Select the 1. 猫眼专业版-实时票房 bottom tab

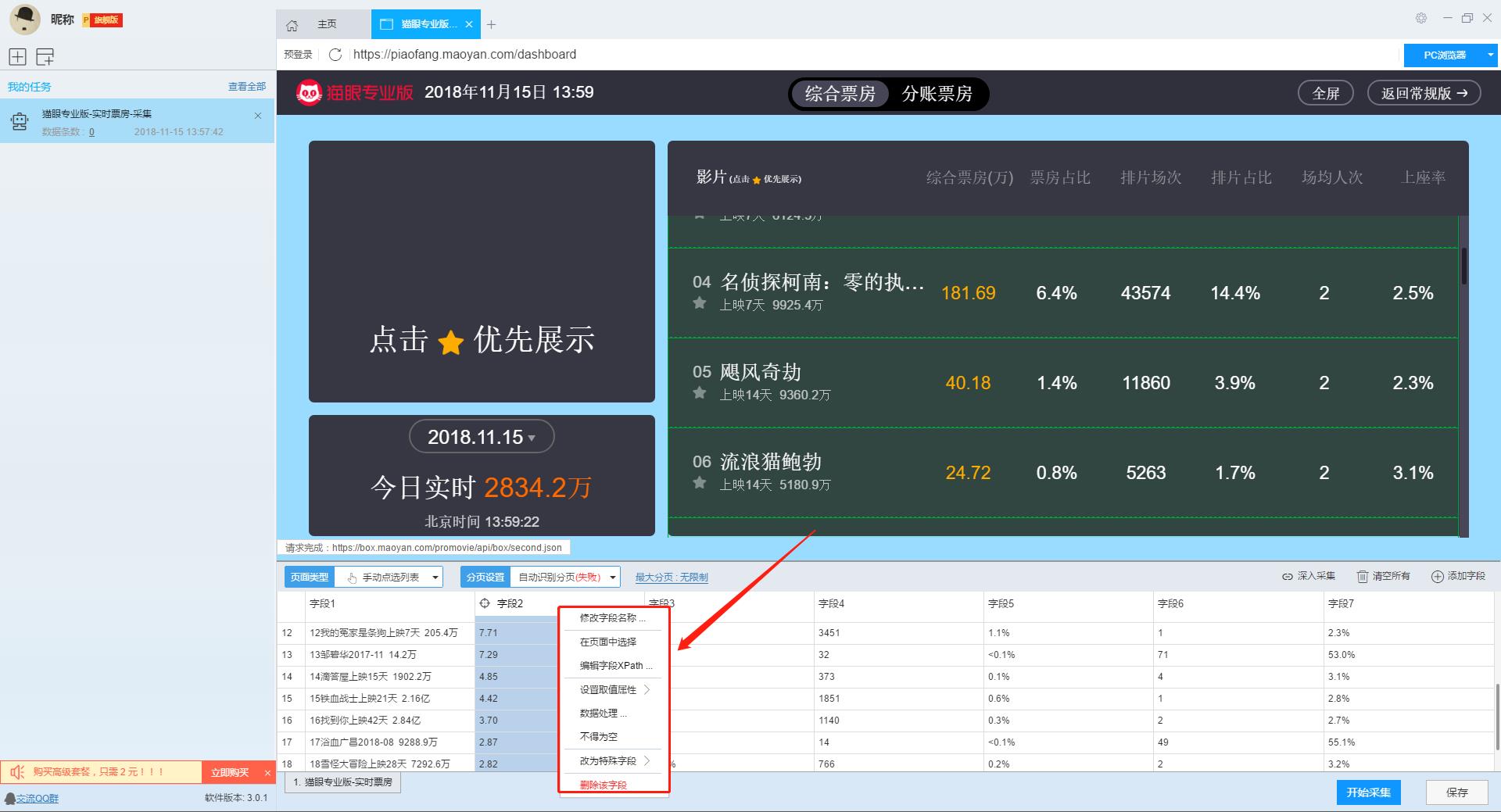point(343,782)
